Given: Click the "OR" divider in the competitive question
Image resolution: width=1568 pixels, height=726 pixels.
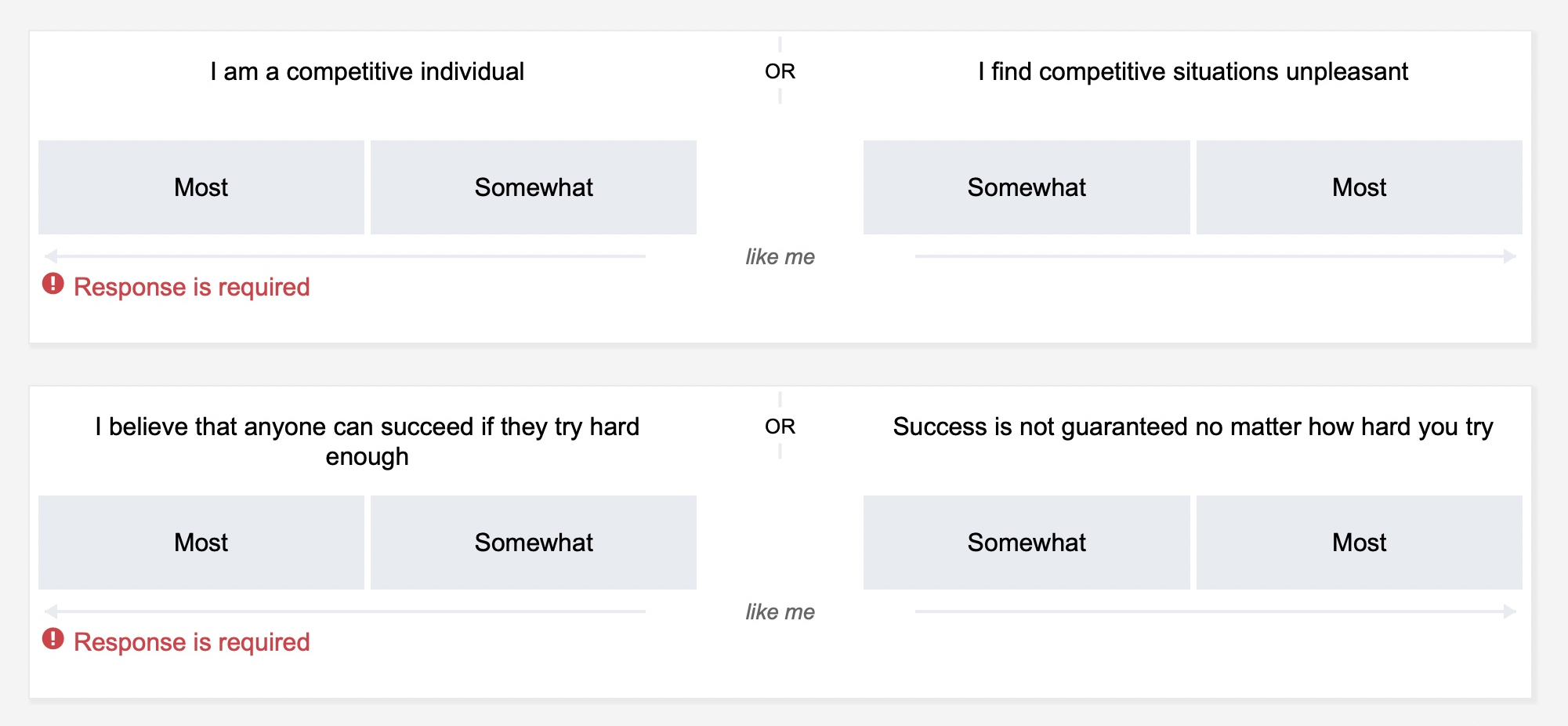Looking at the screenshot, I should coord(780,71).
